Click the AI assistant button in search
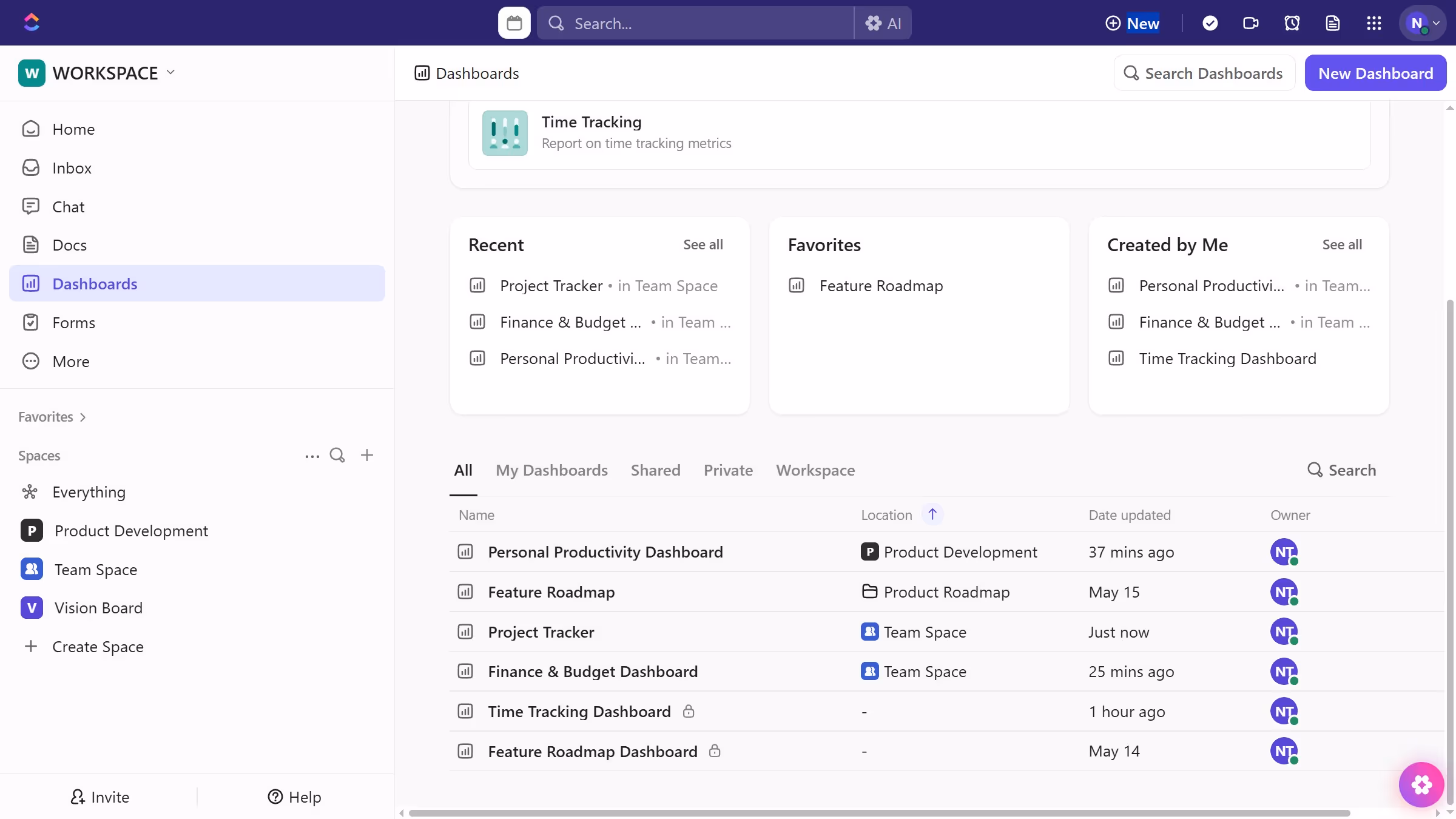The height and width of the screenshot is (819, 1456). pyautogui.click(x=883, y=23)
